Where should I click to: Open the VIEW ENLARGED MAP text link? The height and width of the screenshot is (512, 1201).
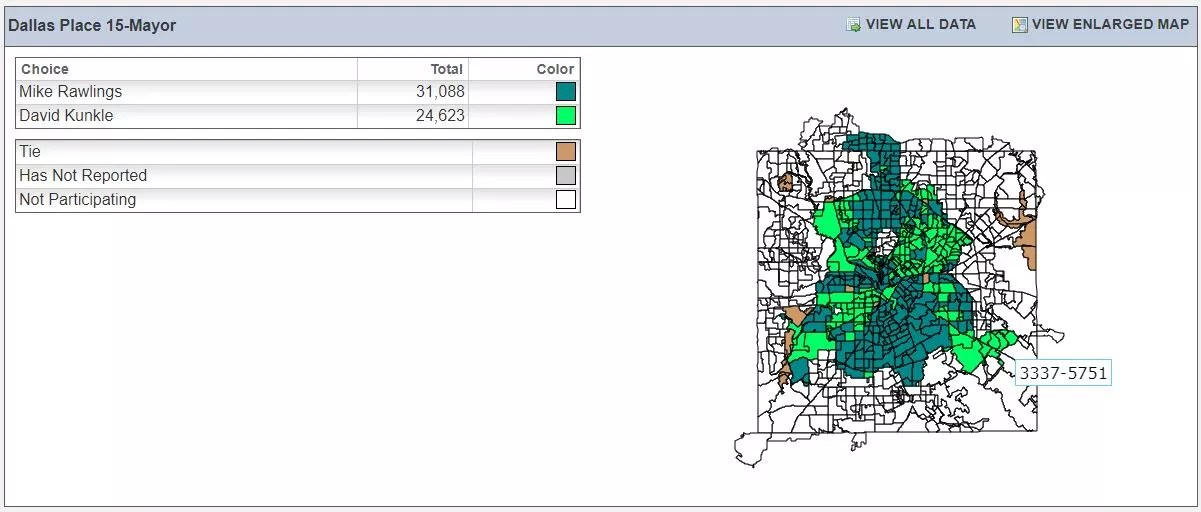(1110, 25)
